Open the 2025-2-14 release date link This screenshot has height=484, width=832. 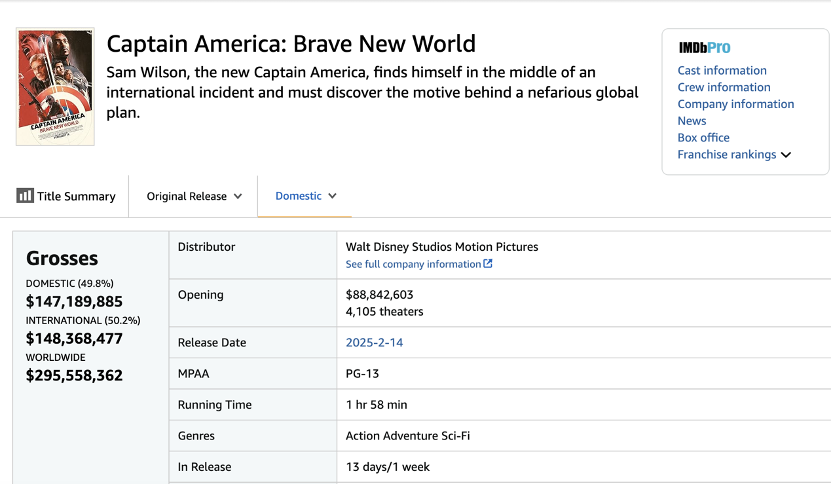tap(374, 343)
